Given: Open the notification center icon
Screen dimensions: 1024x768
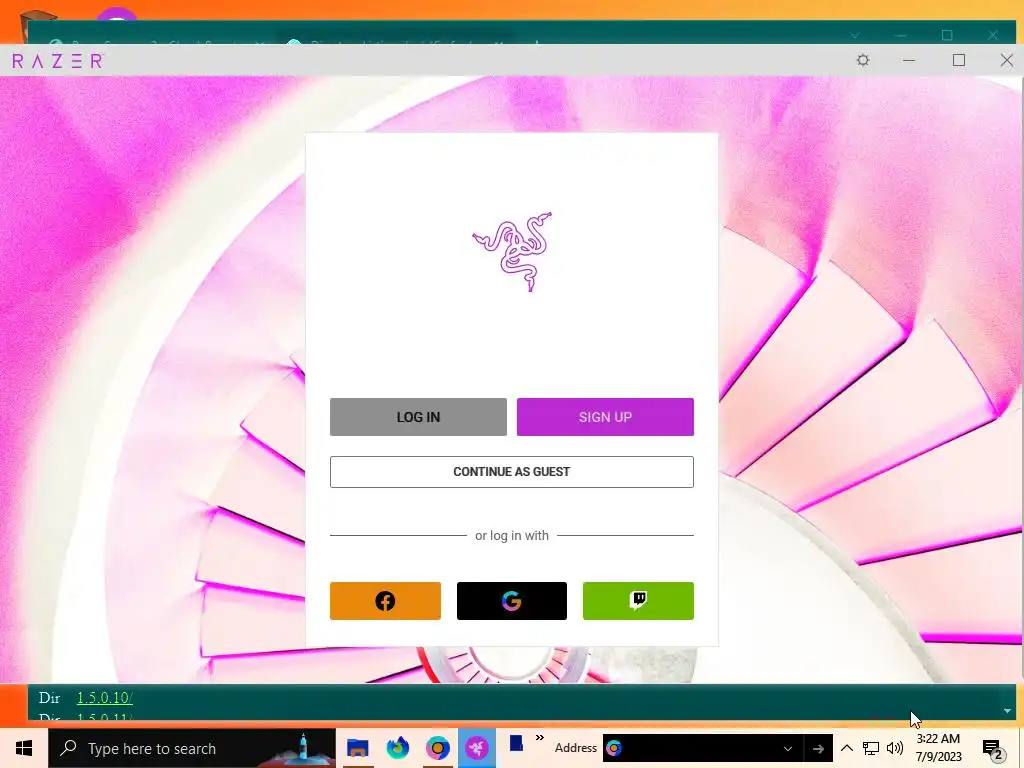Looking at the screenshot, I should (x=993, y=749).
